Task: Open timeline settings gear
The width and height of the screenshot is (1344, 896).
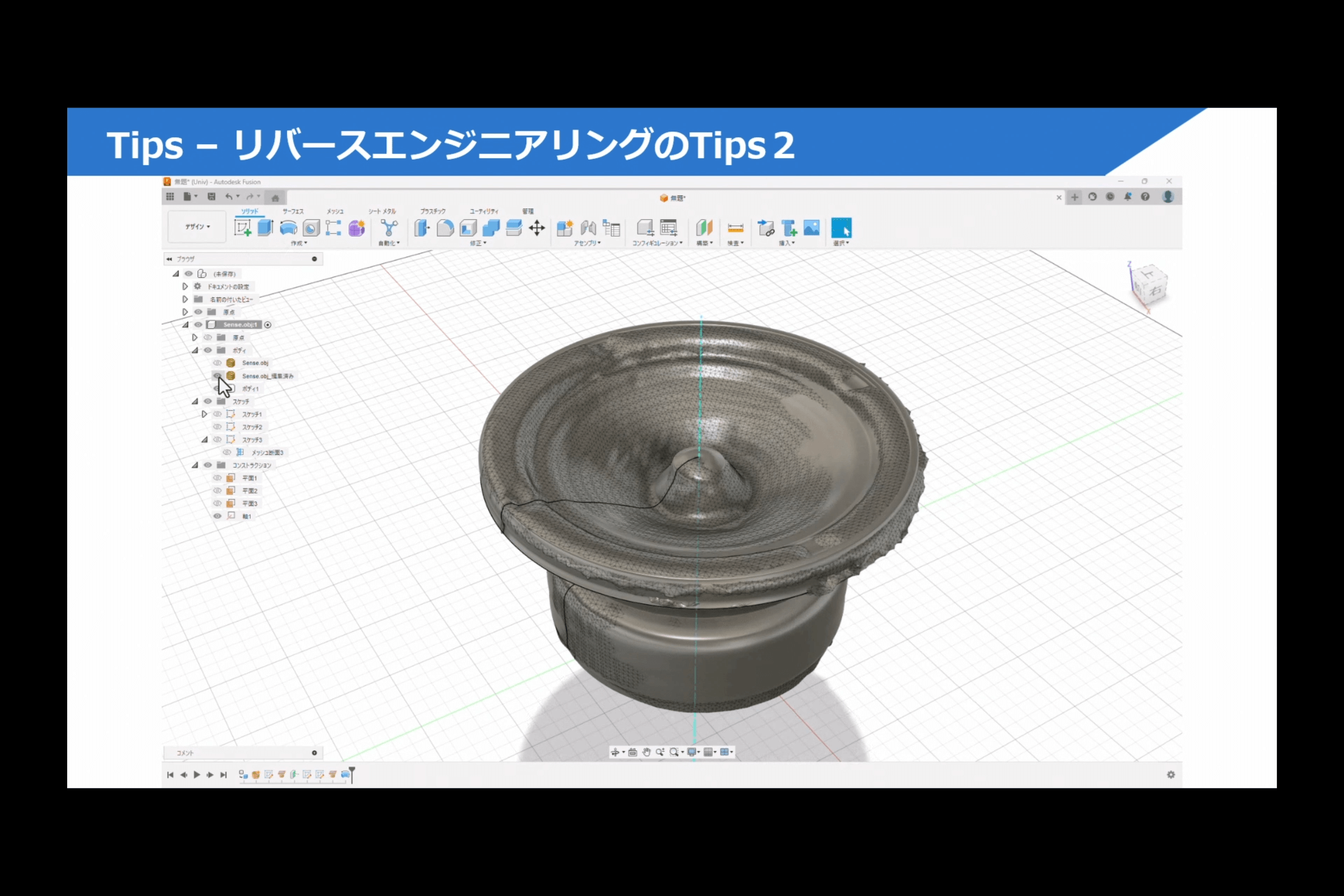Action: 1170,775
